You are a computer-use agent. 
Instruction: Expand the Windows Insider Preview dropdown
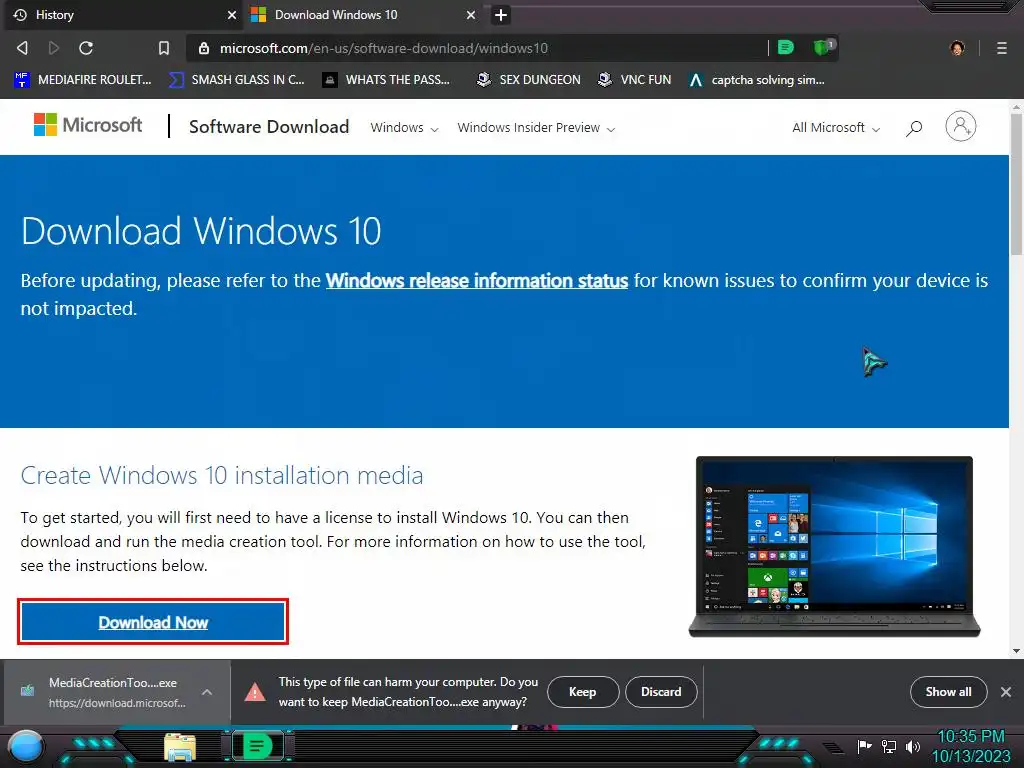(536, 127)
